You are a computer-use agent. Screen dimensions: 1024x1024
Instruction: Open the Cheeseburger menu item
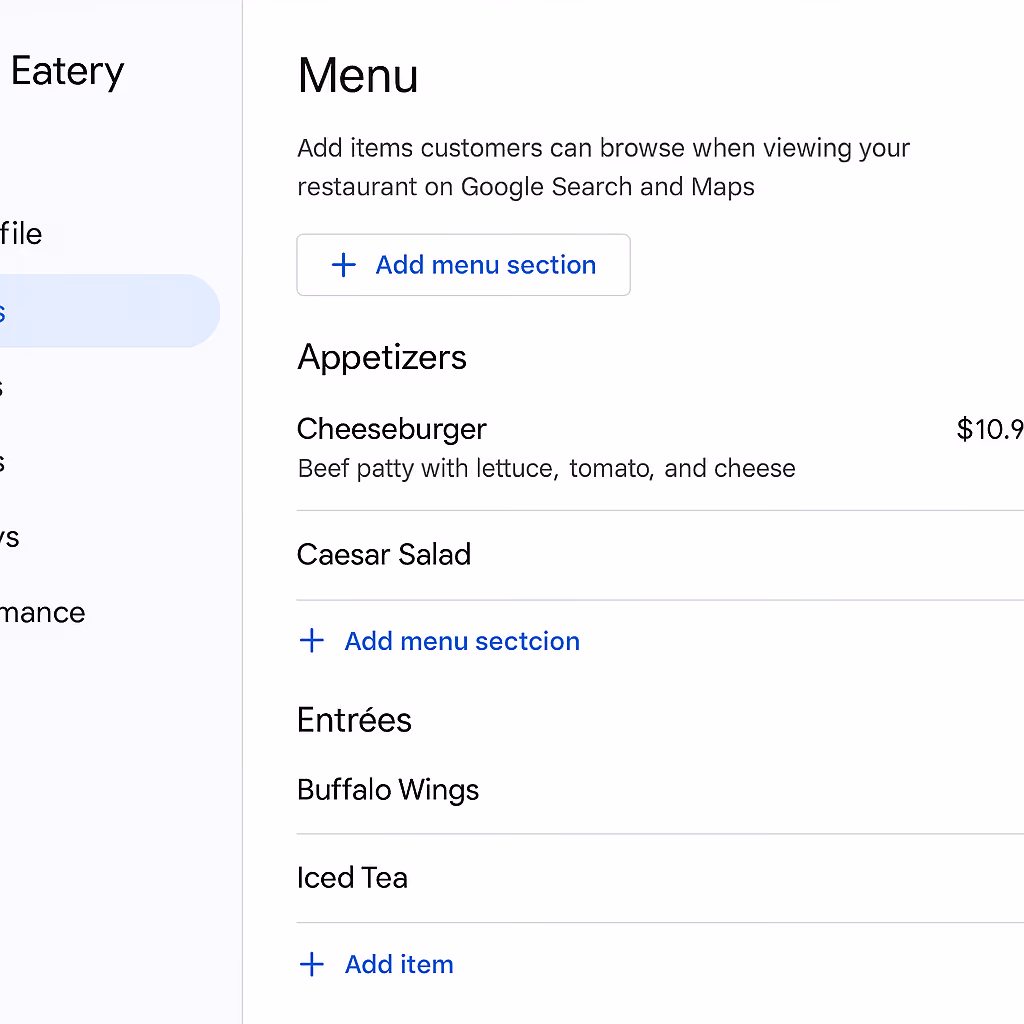coord(660,448)
